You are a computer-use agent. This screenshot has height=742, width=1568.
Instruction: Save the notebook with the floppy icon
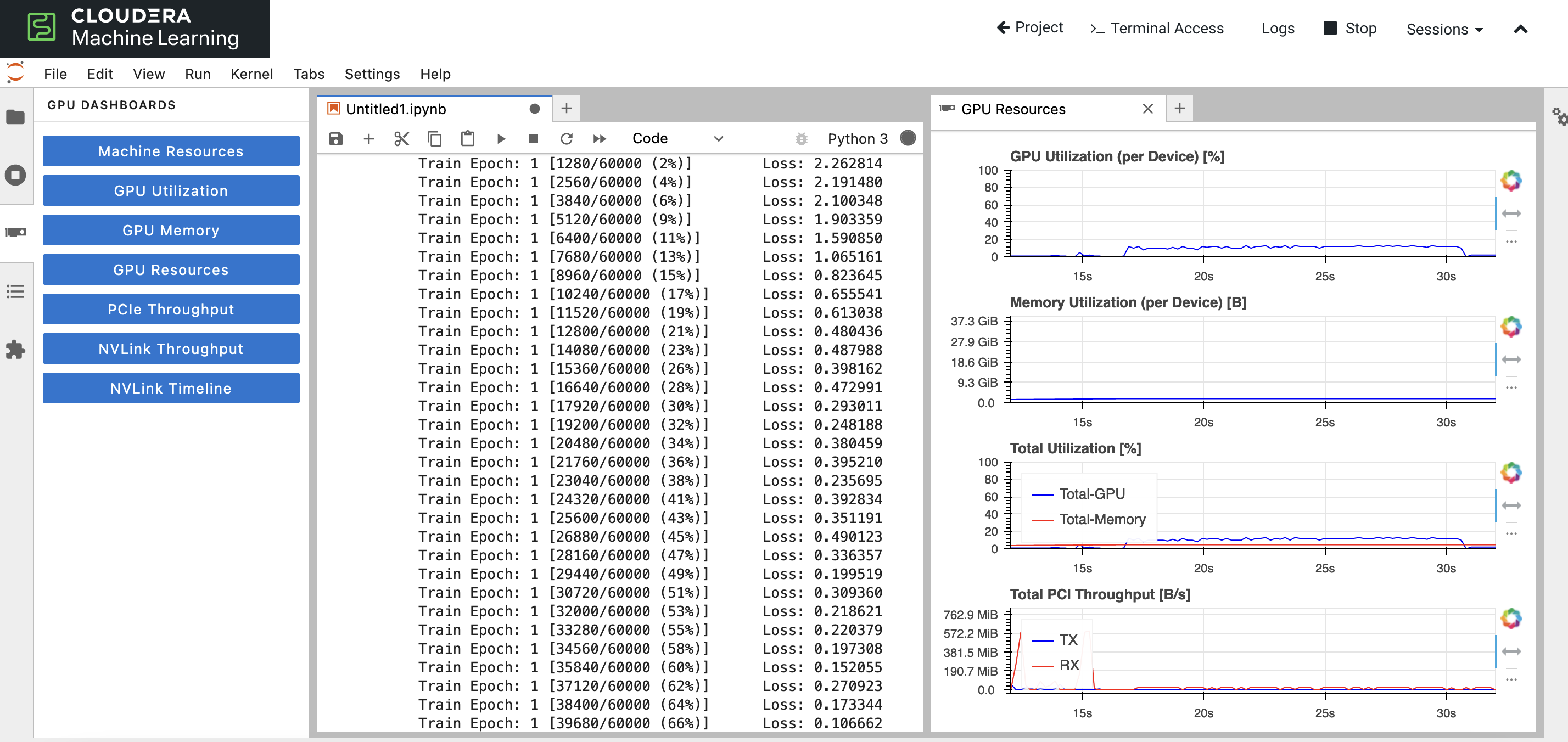pyautogui.click(x=335, y=139)
